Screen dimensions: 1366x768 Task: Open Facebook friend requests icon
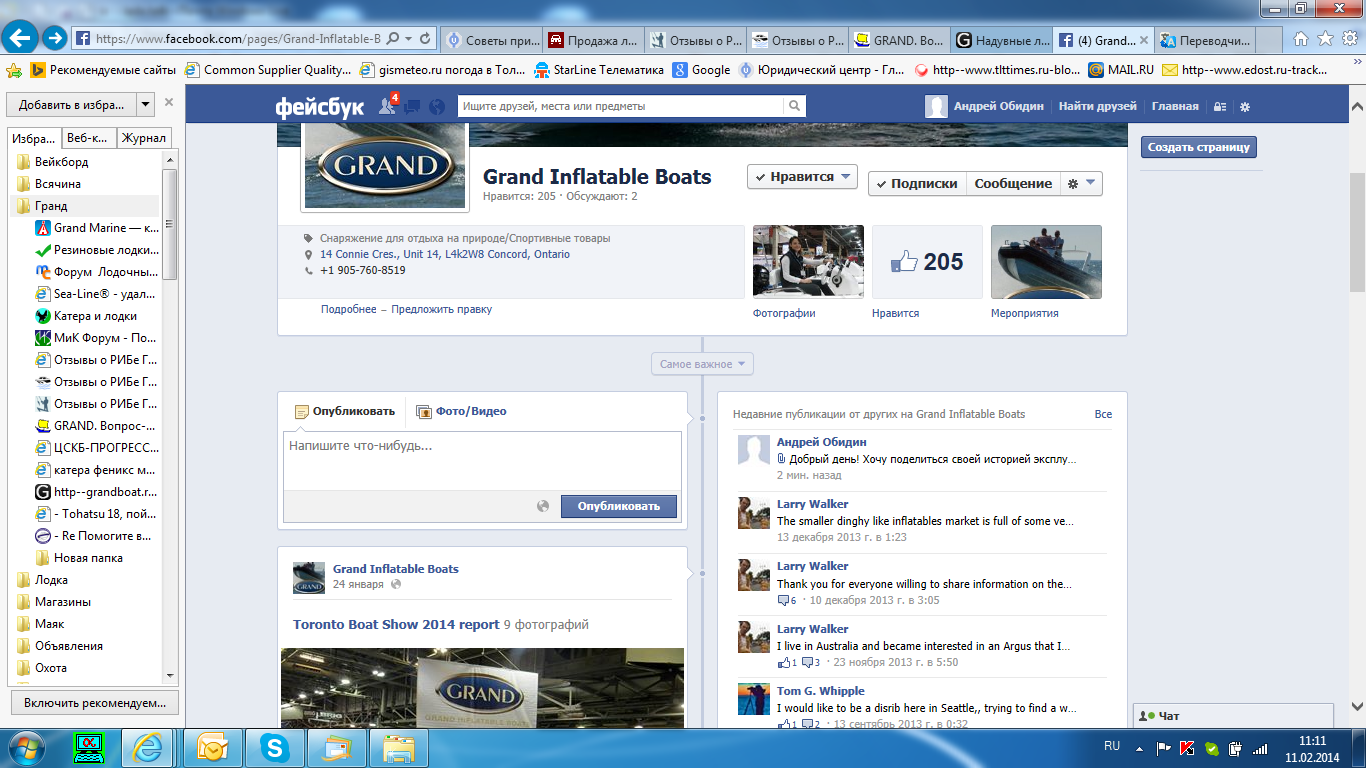pos(388,106)
